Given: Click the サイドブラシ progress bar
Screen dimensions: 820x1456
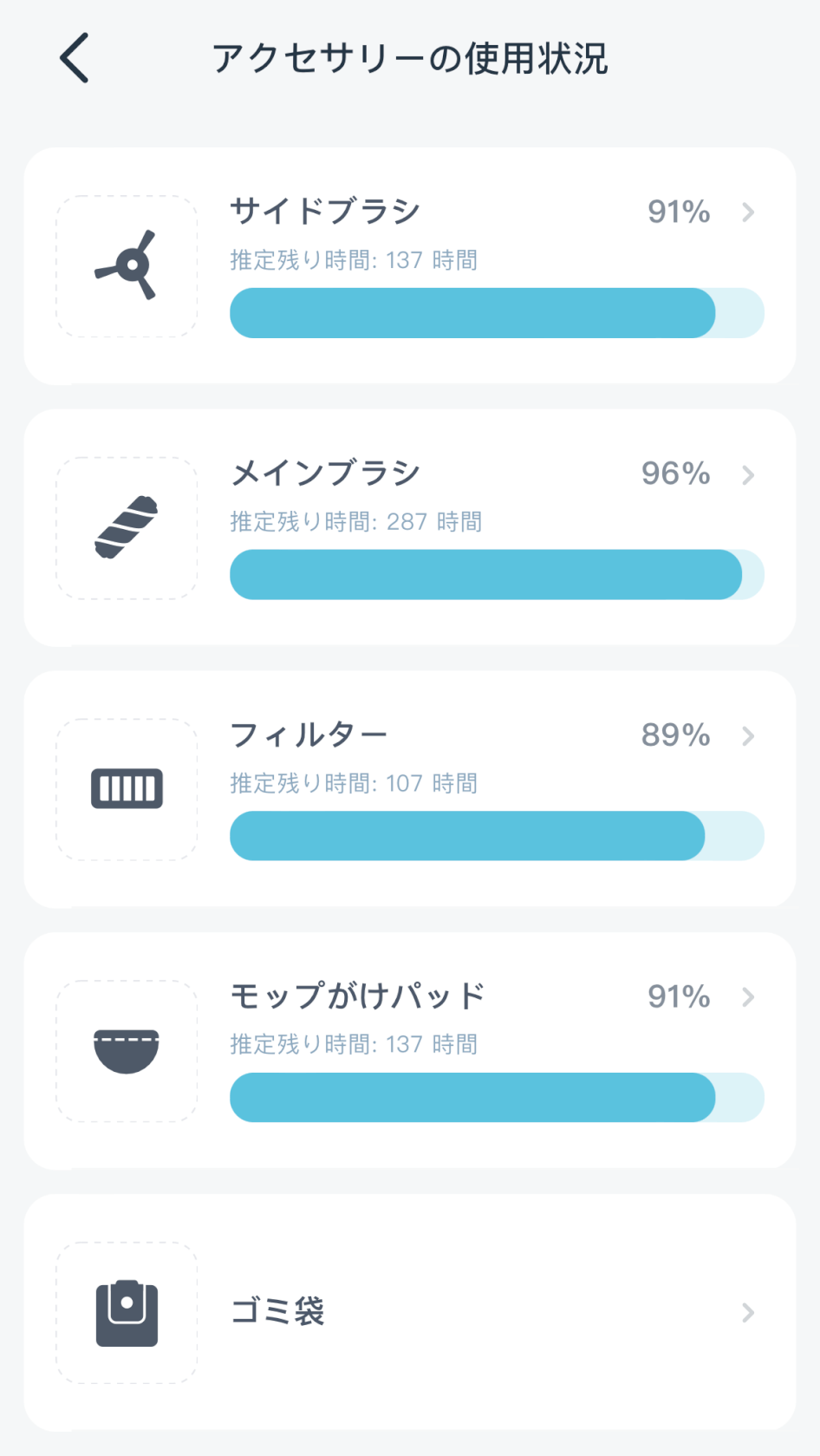Looking at the screenshot, I should pos(497,313).
